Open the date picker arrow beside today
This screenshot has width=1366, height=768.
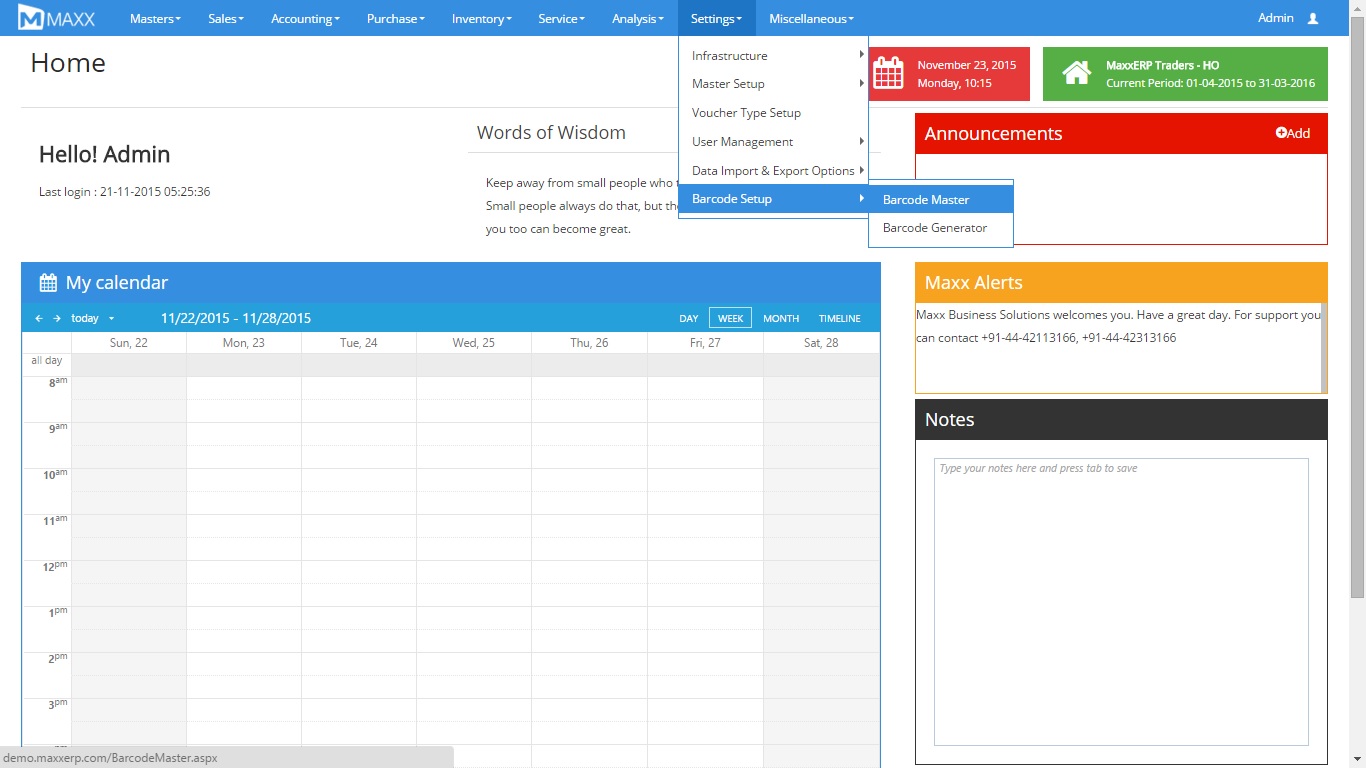pyautogui.click(x=111, y=319)
